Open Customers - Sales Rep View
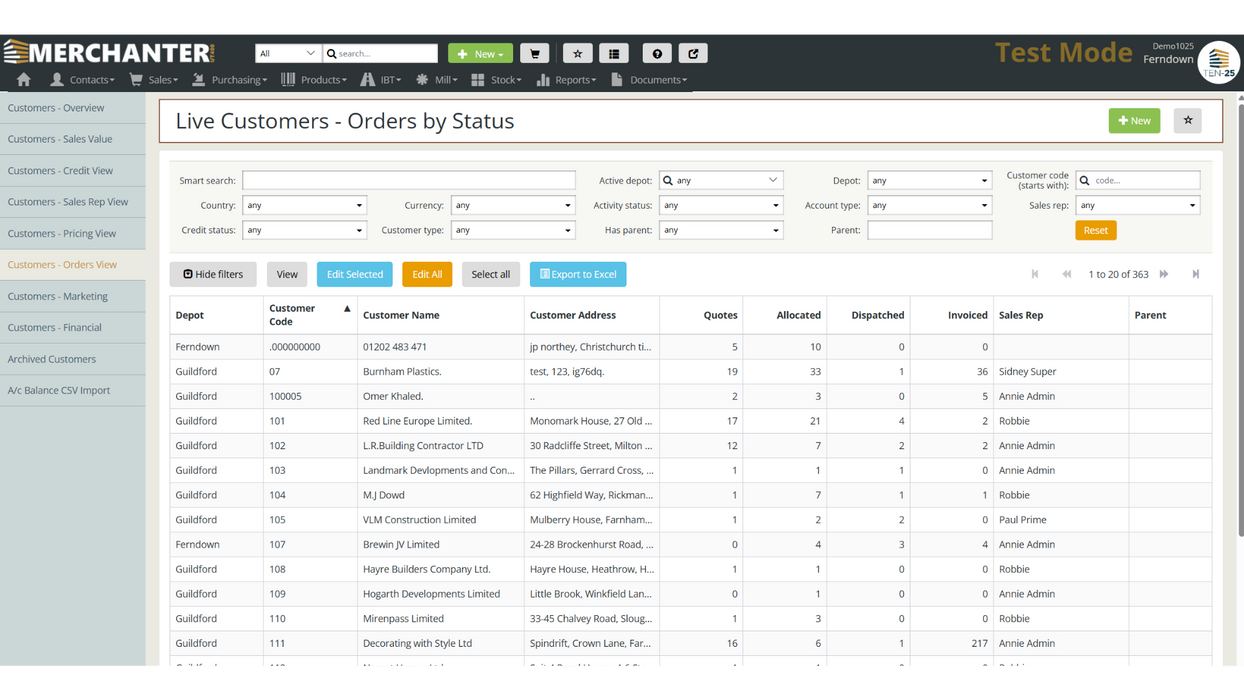Screen dimensions: 1244x700 (72, 202)
